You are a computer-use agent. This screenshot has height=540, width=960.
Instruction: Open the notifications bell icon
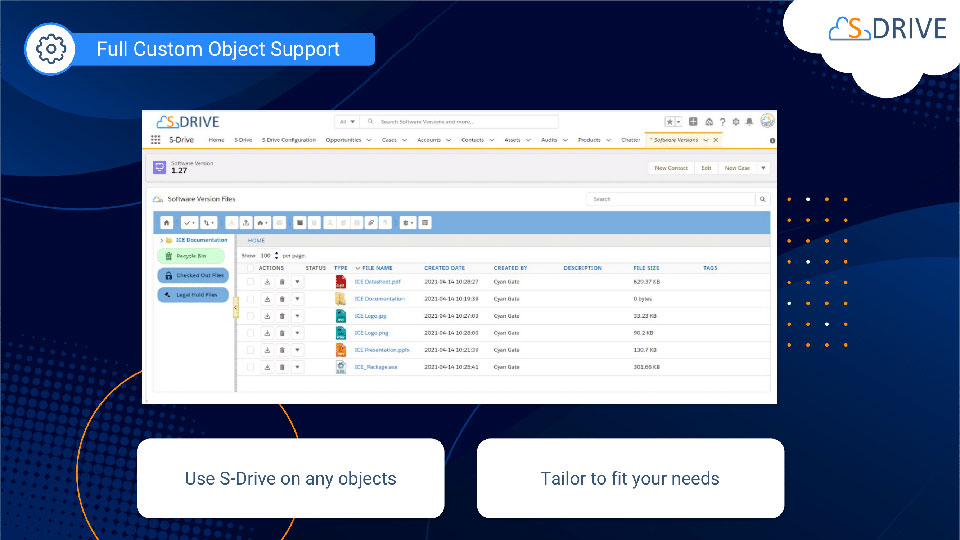(x=749, y=122)
